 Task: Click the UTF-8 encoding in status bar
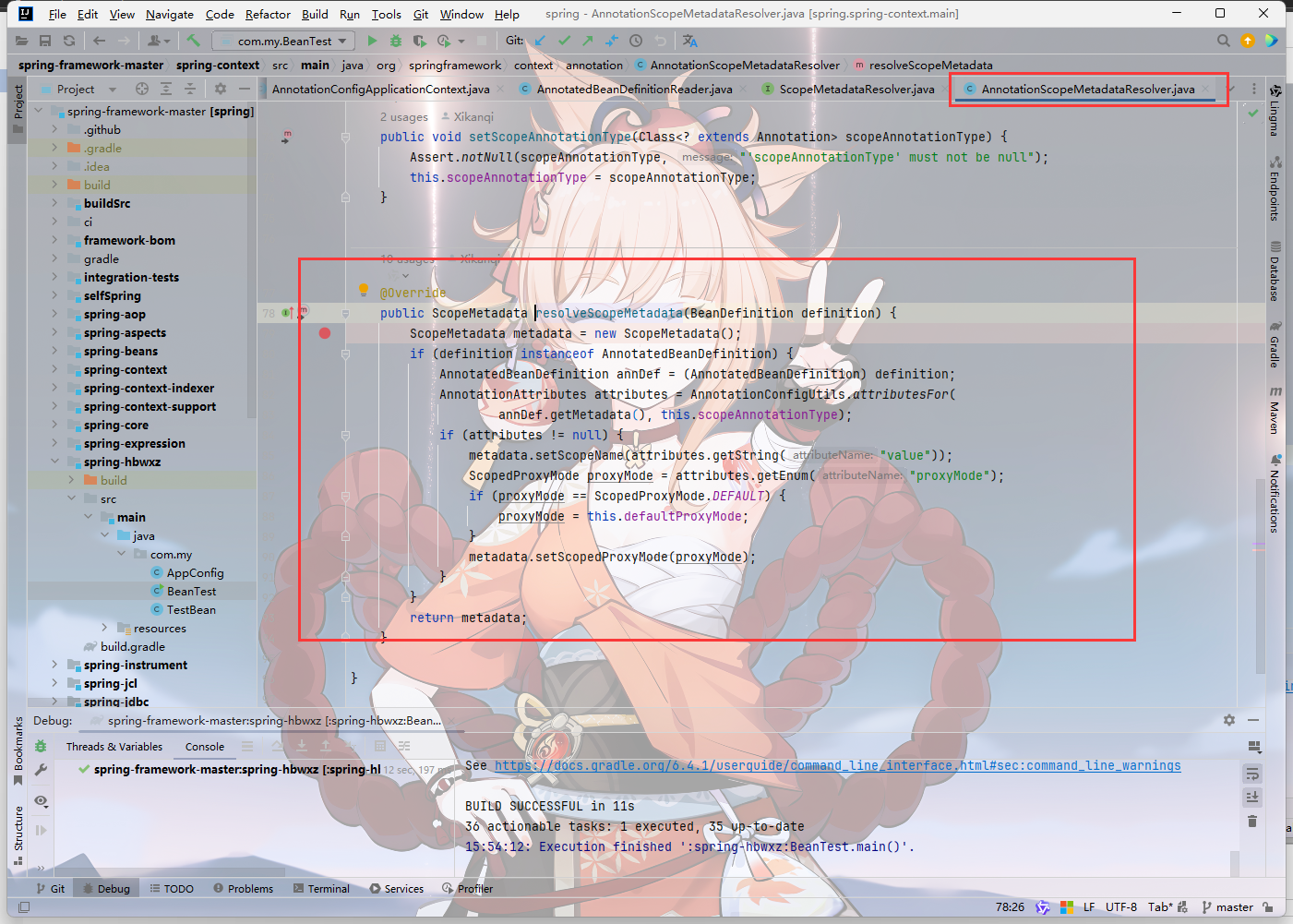click(1121, 907)
